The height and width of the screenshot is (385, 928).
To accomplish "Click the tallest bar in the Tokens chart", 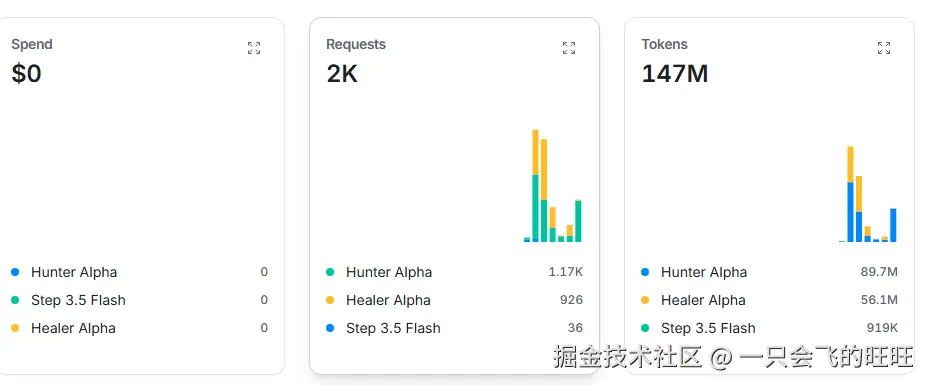I will tap(850, 194).
